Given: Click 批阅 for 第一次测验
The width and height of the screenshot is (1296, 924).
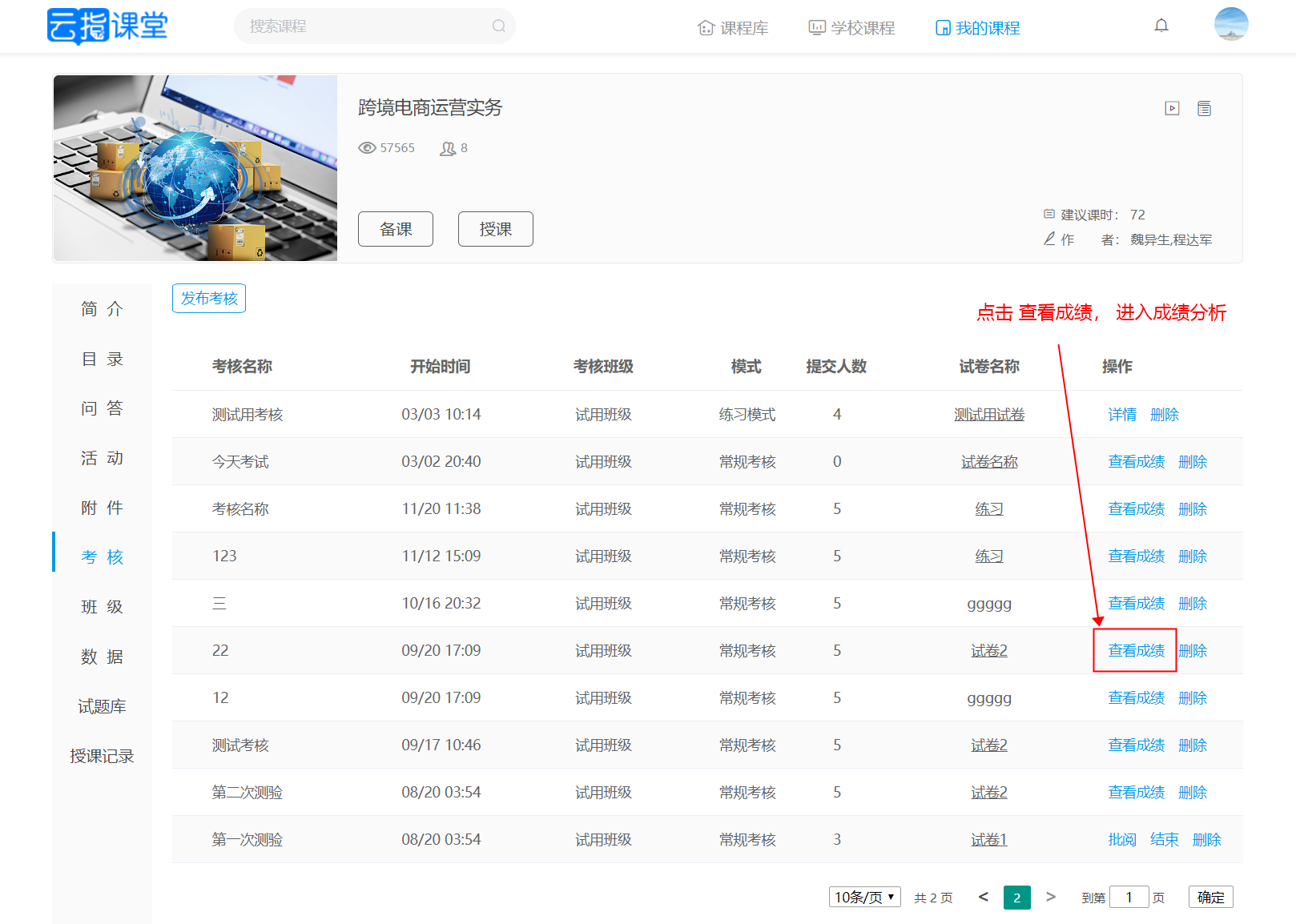Looking at the screenshot, I should (x=1122, y=840).
